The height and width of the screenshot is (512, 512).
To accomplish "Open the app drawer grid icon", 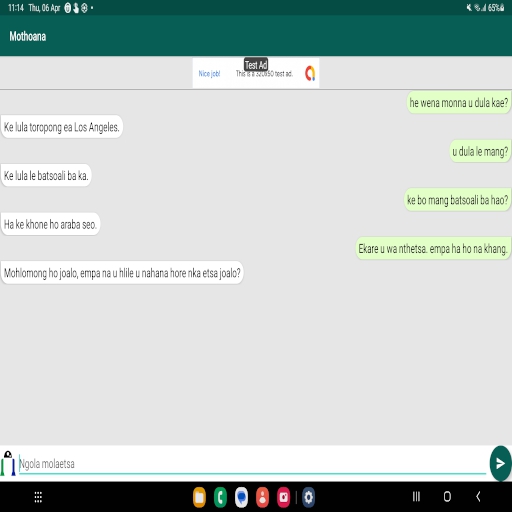I will [38, 497].
